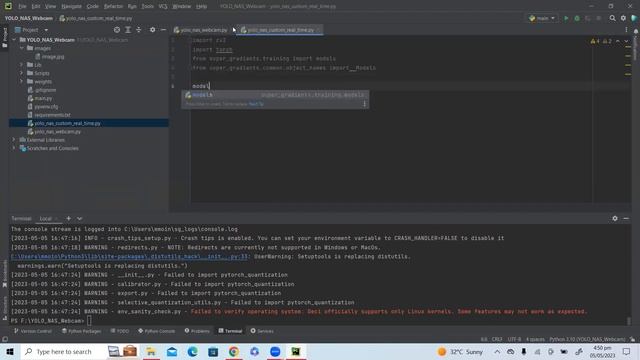640x360 pixels.
Task: Collapse the images folder
Action: pos(22,48)
